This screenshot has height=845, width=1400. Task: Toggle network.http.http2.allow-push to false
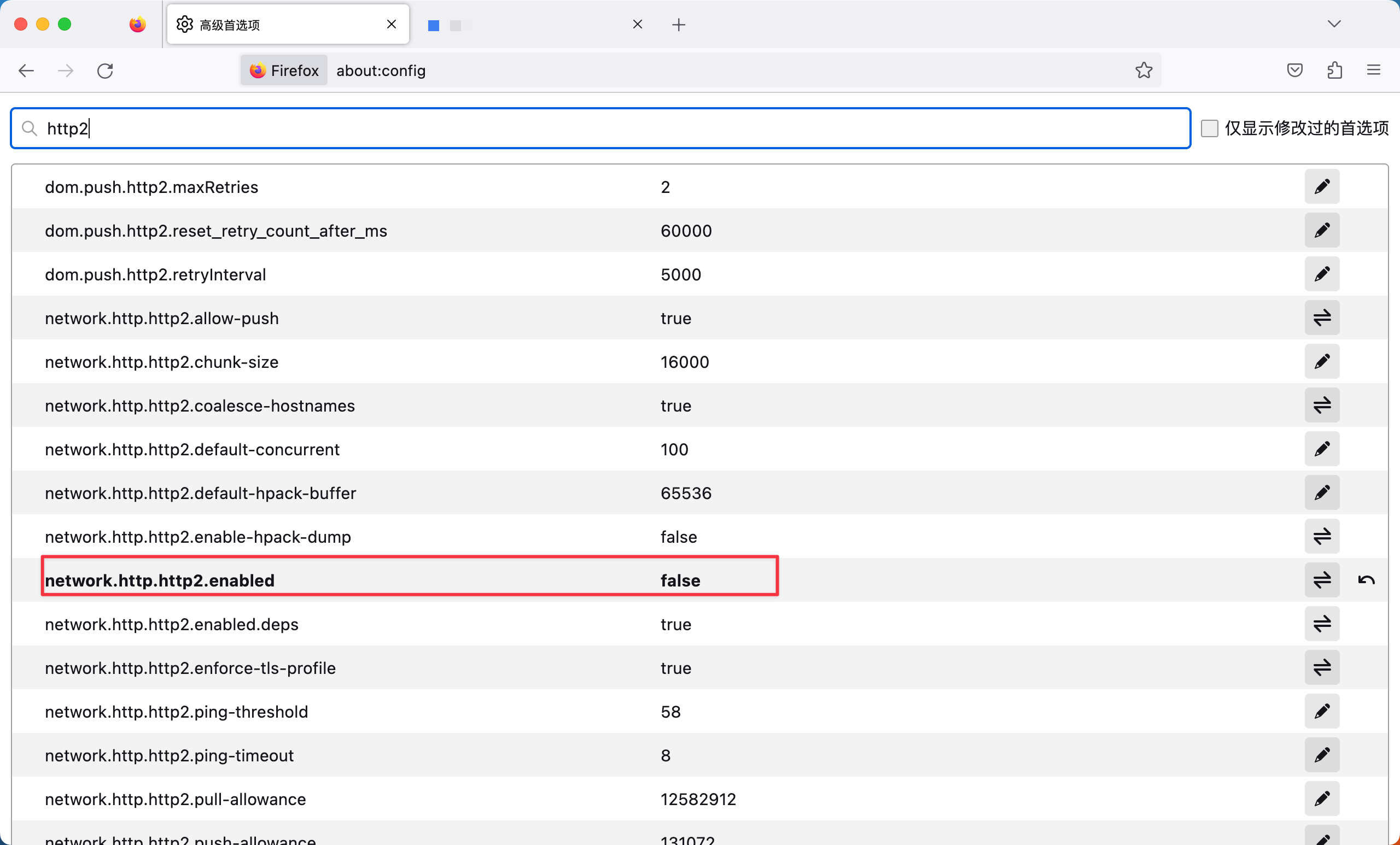click(x=1322, y=318)
